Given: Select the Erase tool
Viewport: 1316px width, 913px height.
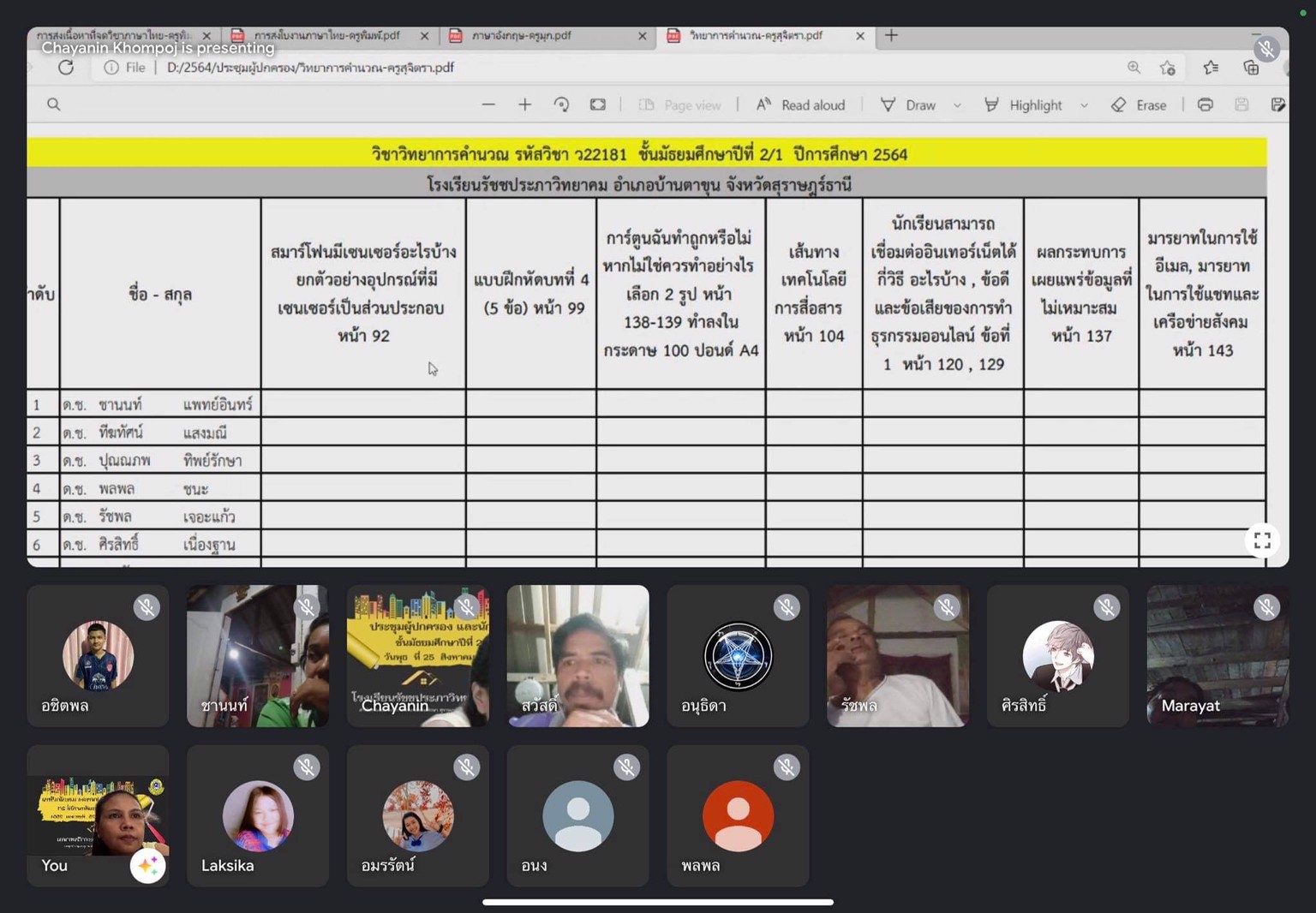Looking at the screenshot, I should coord(1140,104).
